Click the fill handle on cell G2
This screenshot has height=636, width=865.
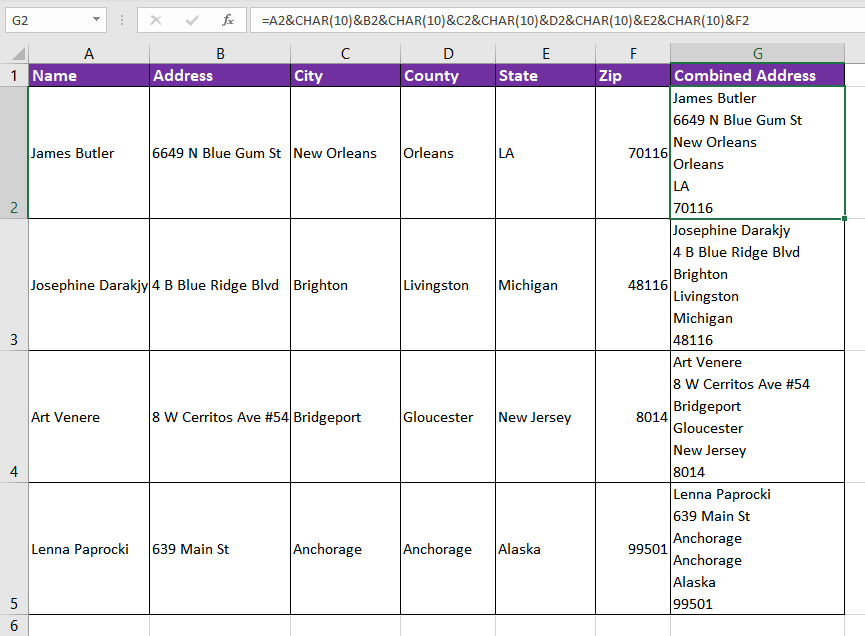coord(845,218)
